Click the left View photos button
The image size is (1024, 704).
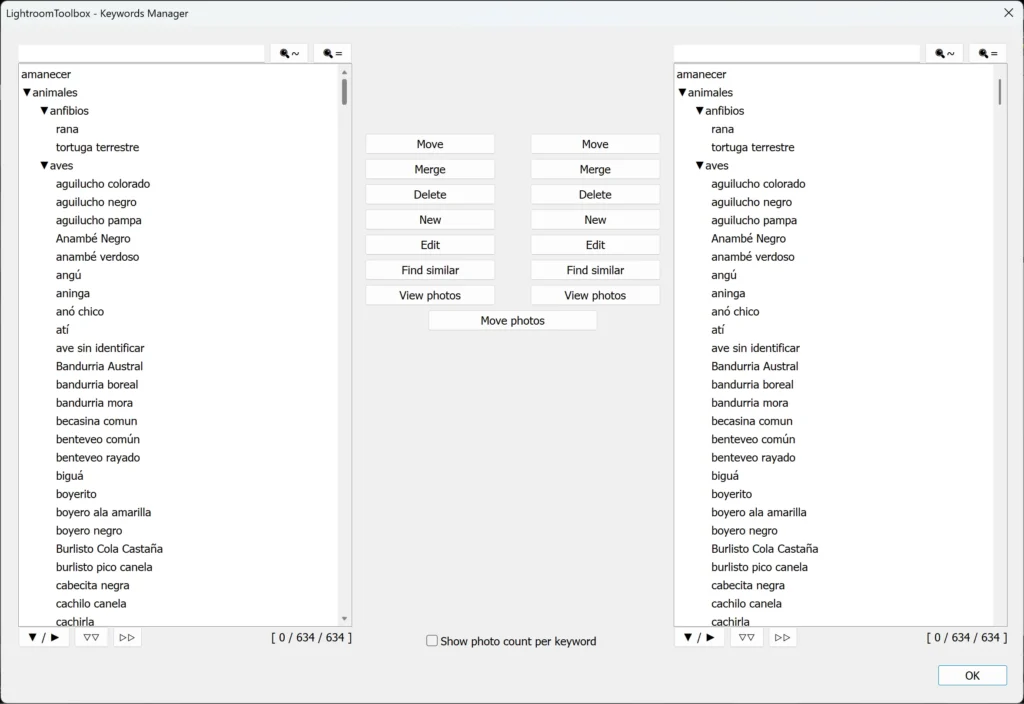[x=430, y=296]
